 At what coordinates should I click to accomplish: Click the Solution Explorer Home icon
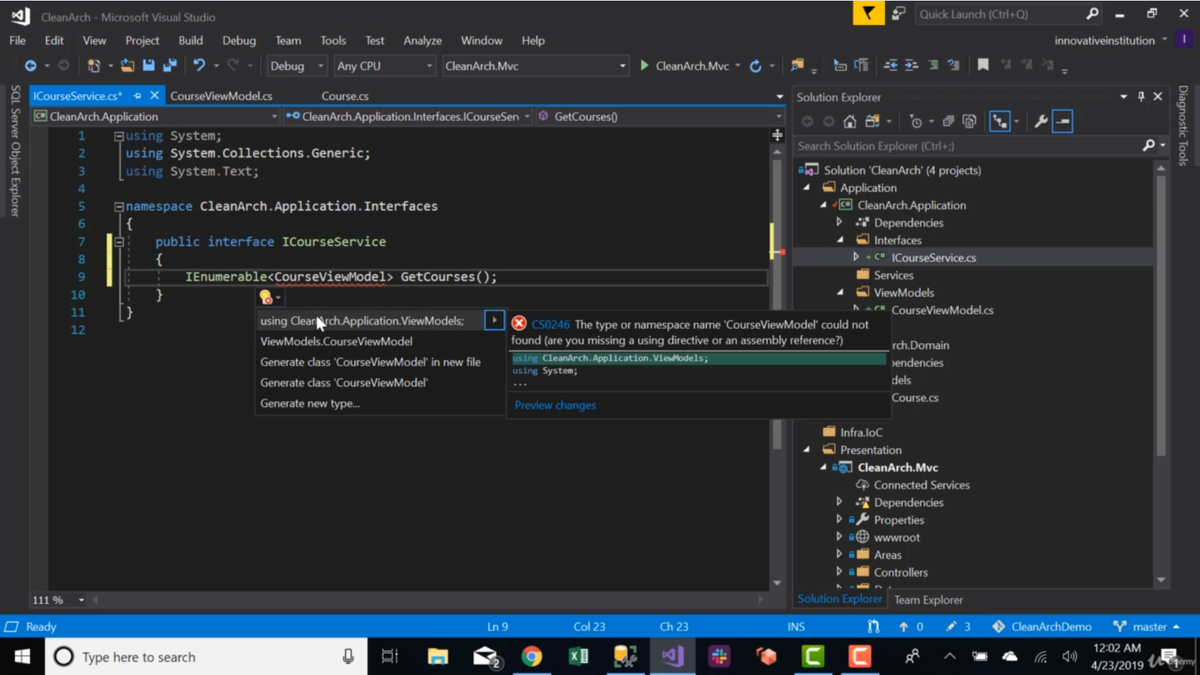[850, 121]
